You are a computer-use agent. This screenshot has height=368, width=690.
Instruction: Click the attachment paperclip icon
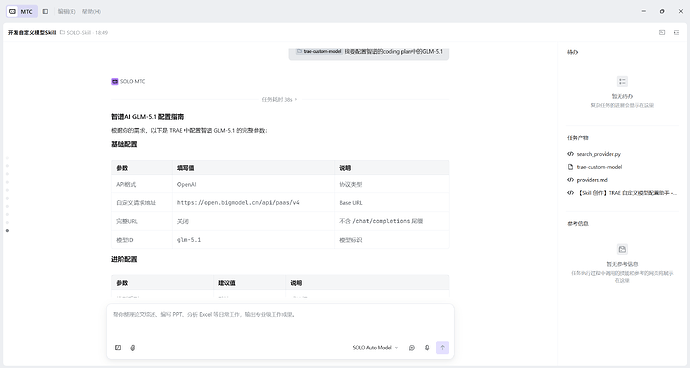(133, 348)
